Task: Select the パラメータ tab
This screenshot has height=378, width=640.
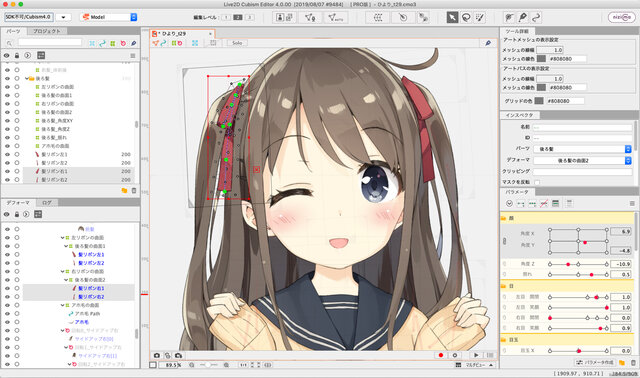Action: point(517,192)
